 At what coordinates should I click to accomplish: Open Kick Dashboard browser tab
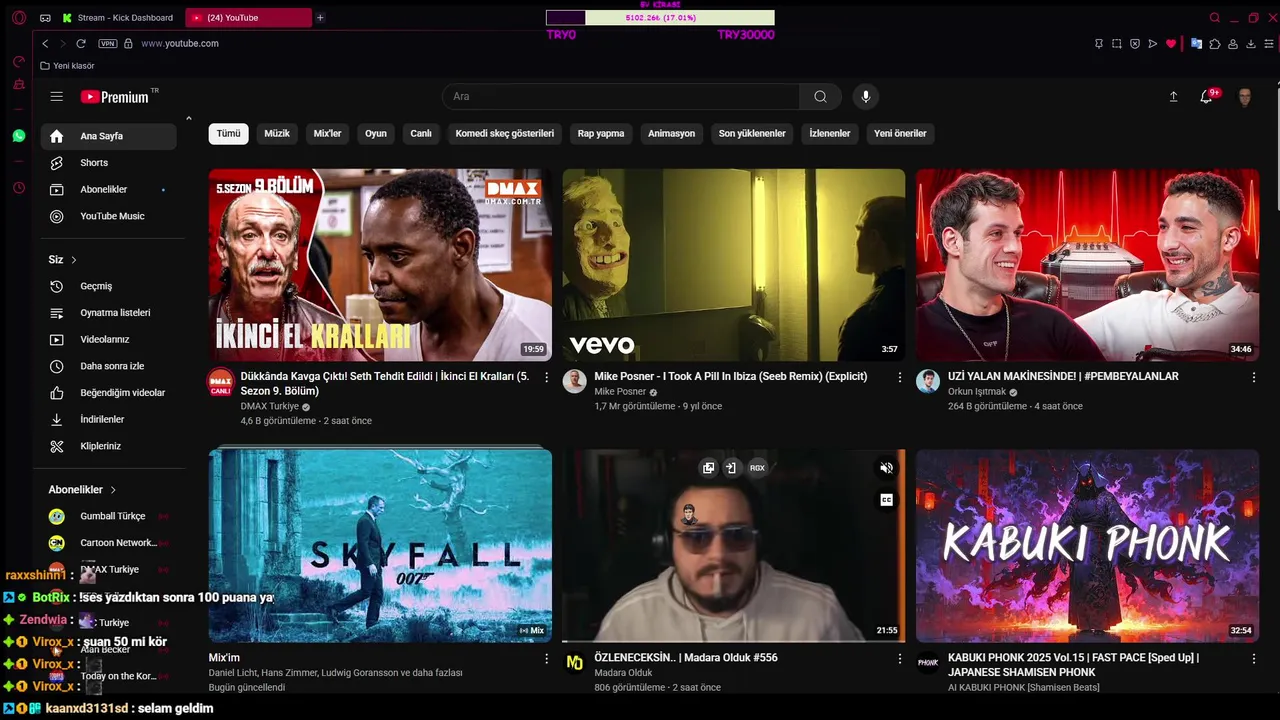coord(120,17)
